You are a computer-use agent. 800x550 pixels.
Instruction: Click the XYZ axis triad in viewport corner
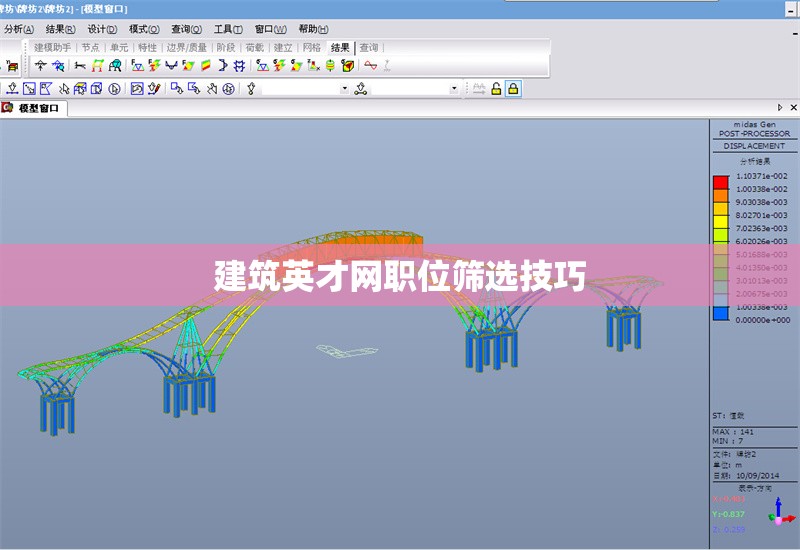[776, 514]
